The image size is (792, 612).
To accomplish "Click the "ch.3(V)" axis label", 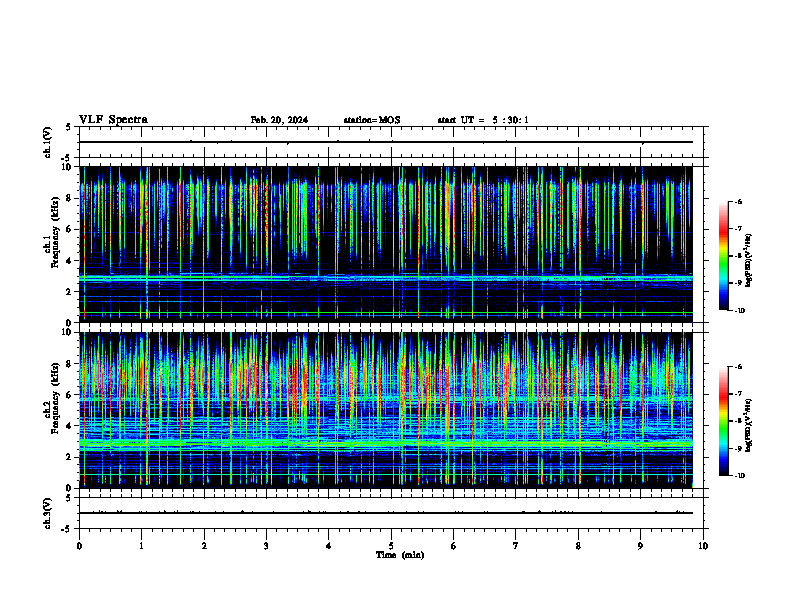I will (x=47, y=513).
